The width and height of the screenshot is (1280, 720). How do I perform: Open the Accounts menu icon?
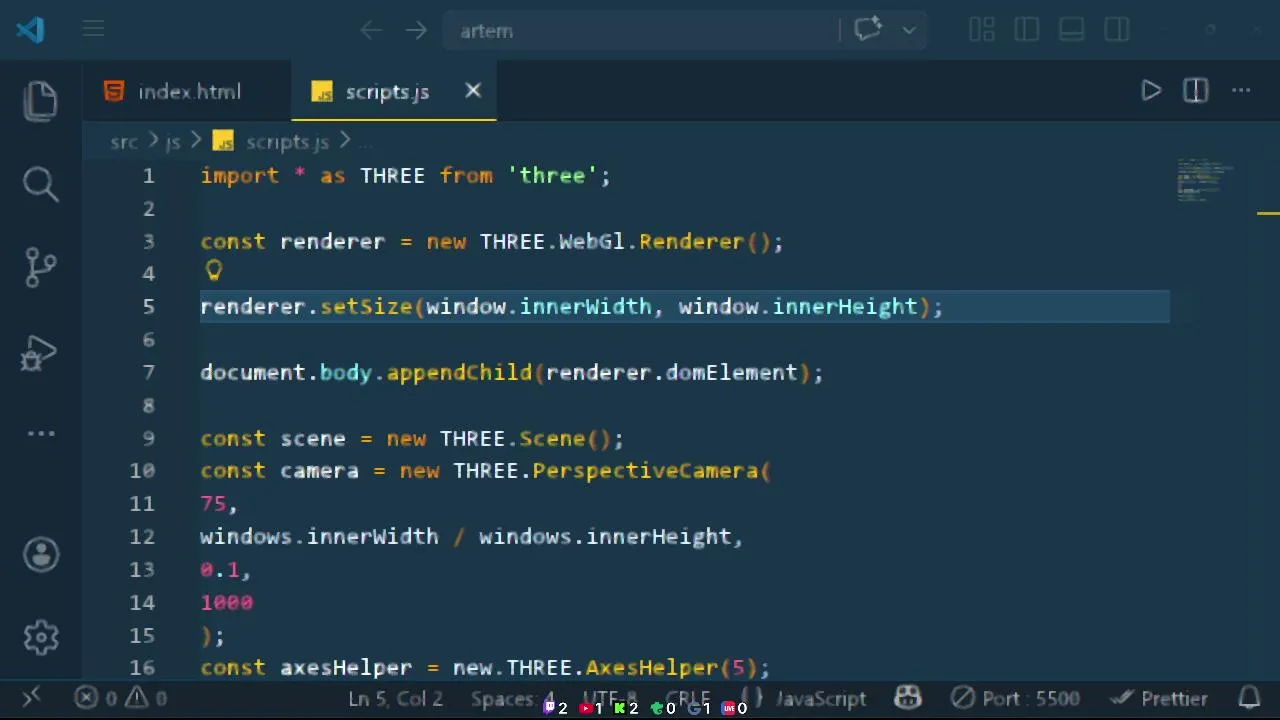(42, 554)
